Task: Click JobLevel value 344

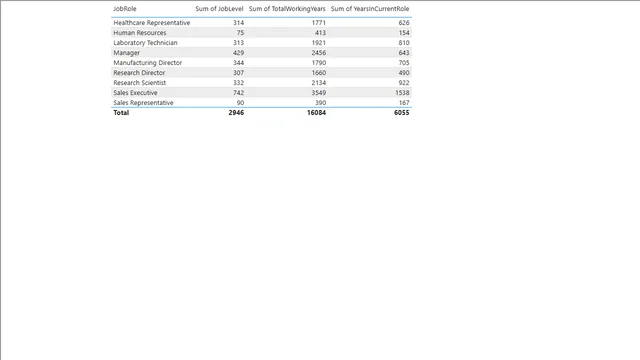Action: [x=238, y=63]
